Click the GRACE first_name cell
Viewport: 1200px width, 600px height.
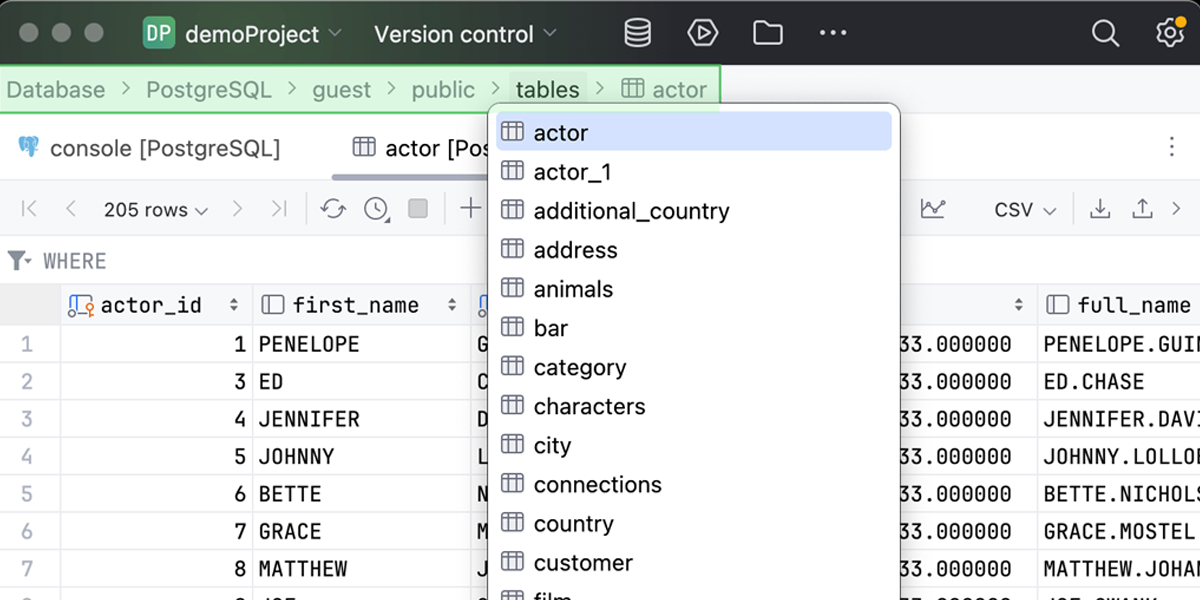tap(362, 531)
